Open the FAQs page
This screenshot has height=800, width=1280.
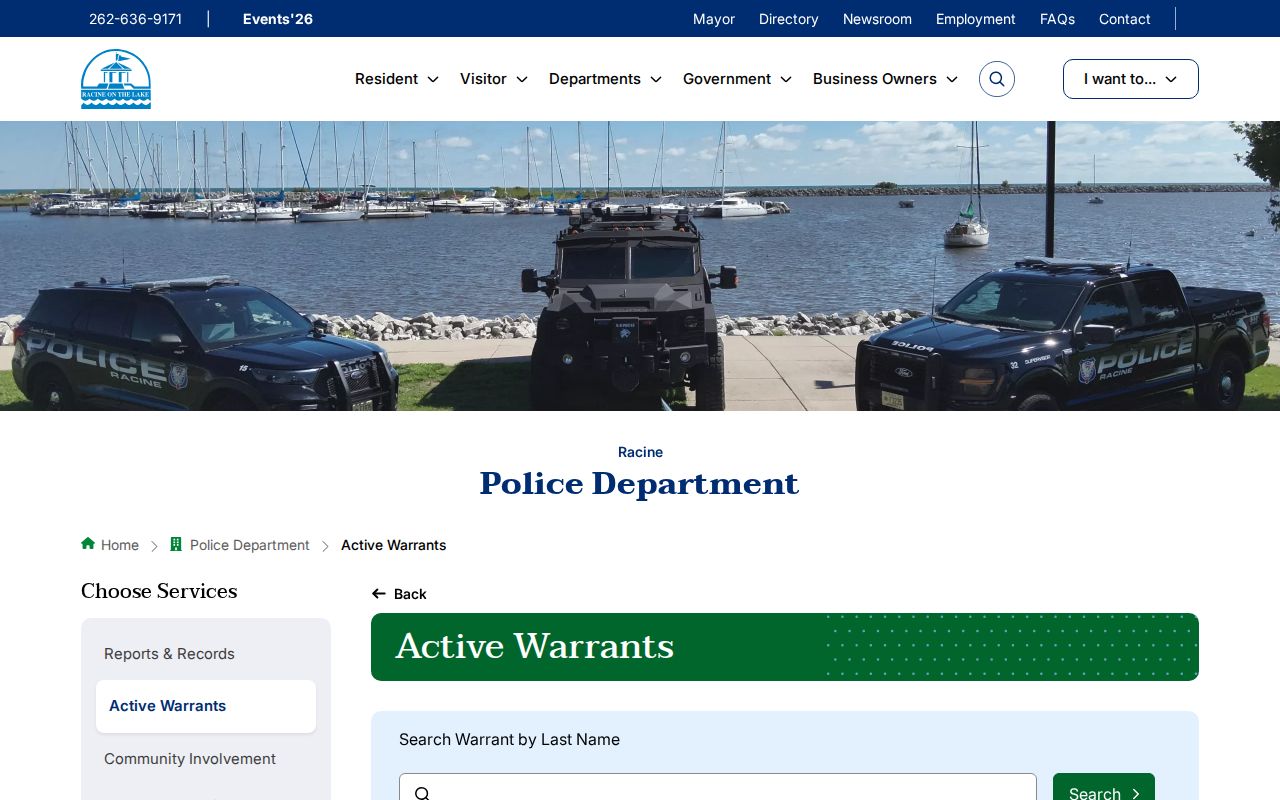1057,19
